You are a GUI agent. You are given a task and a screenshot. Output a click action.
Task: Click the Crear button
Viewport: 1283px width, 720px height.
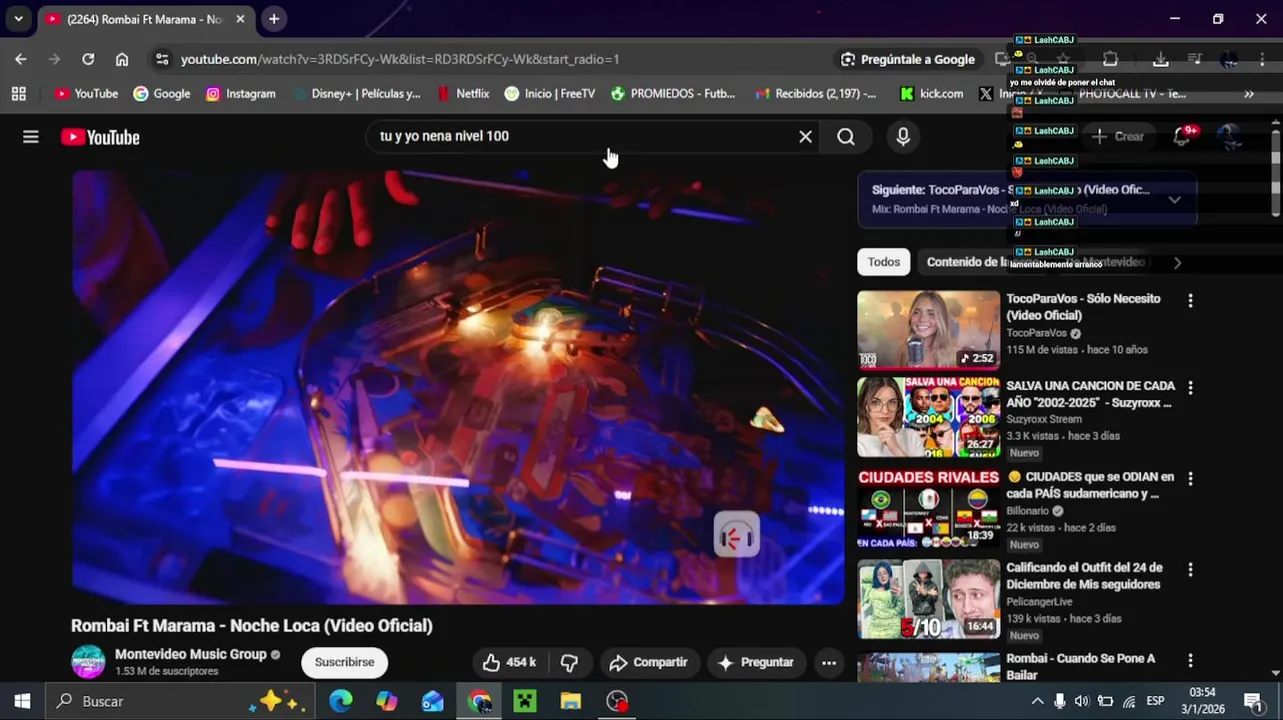click(x=1118, y=136)
